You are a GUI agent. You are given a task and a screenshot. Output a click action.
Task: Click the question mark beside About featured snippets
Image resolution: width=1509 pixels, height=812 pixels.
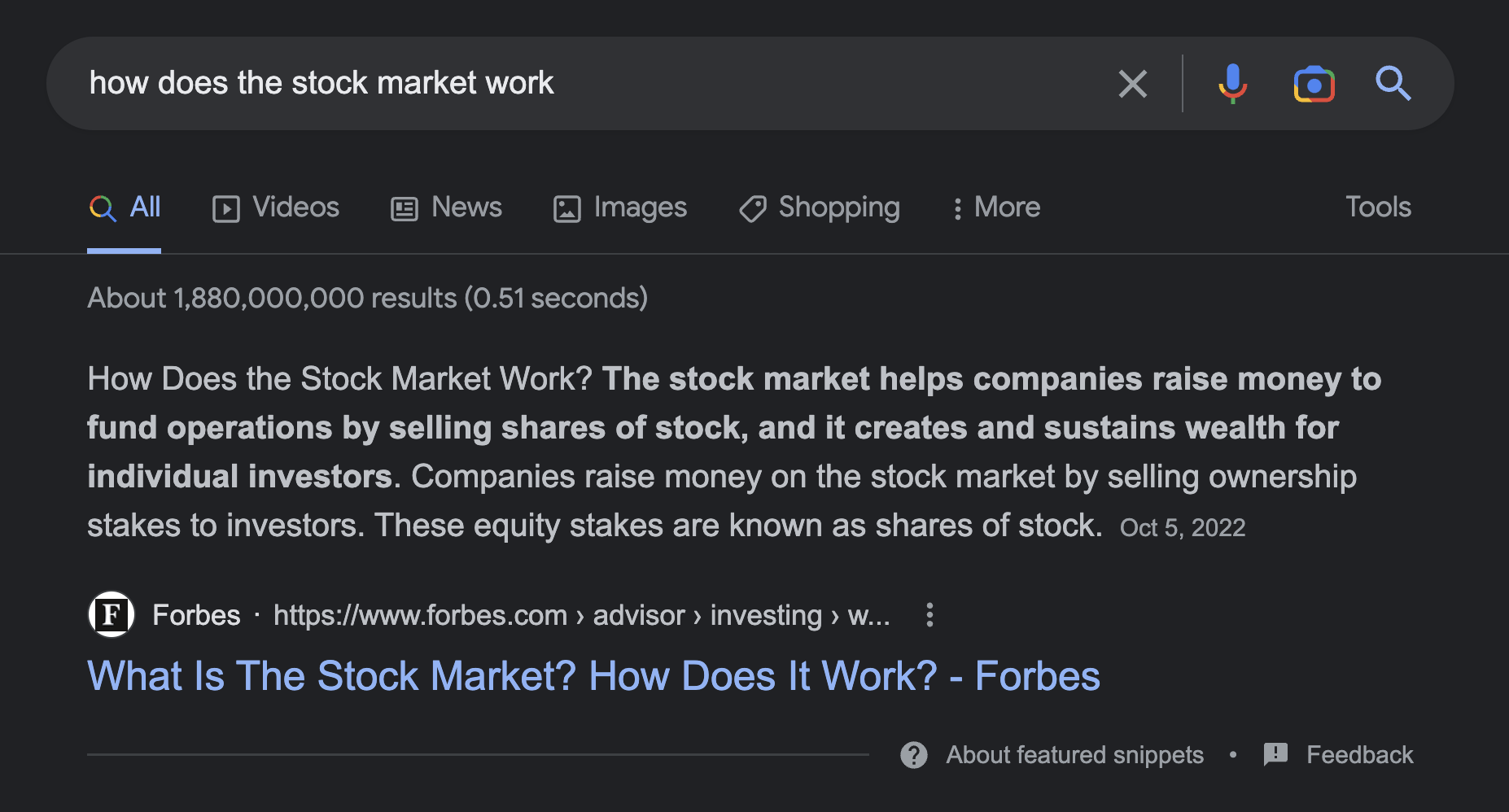click(913, 755)
